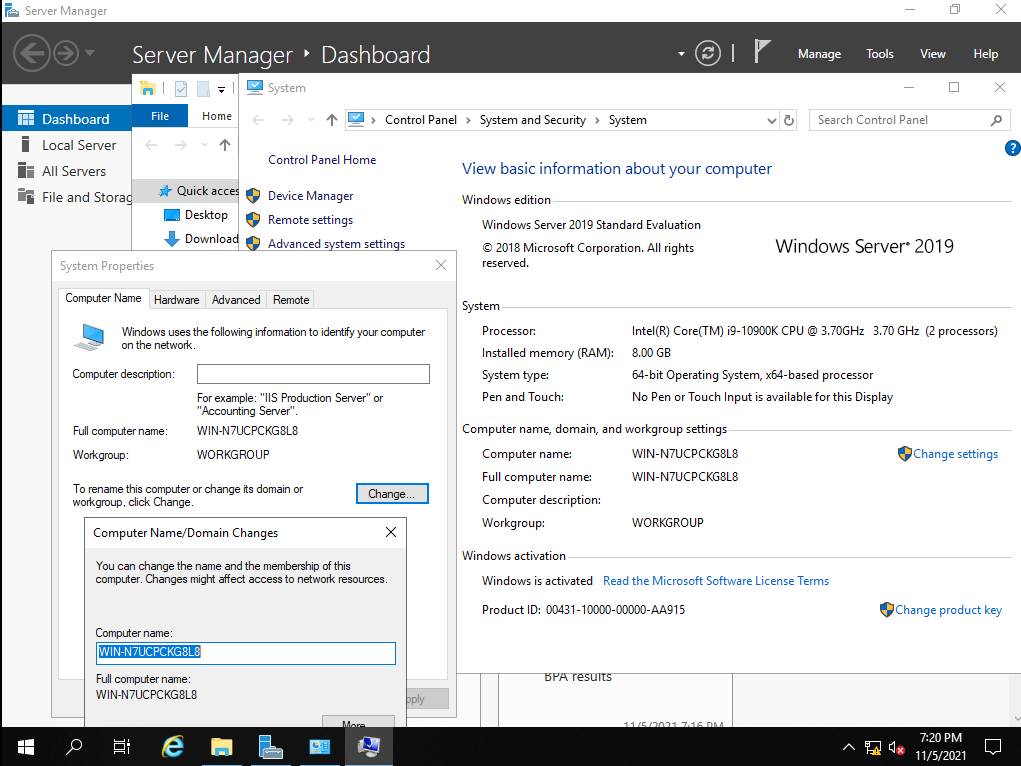Open Device Manager from the left pane

coord(311,195)
